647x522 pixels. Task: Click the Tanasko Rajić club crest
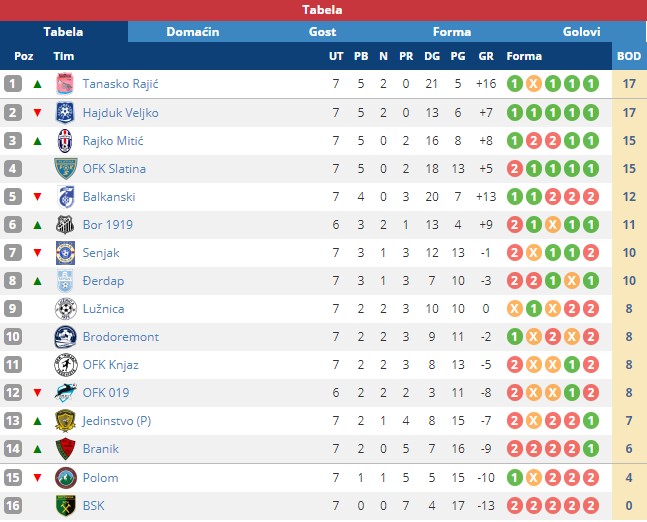click(65, 84)
